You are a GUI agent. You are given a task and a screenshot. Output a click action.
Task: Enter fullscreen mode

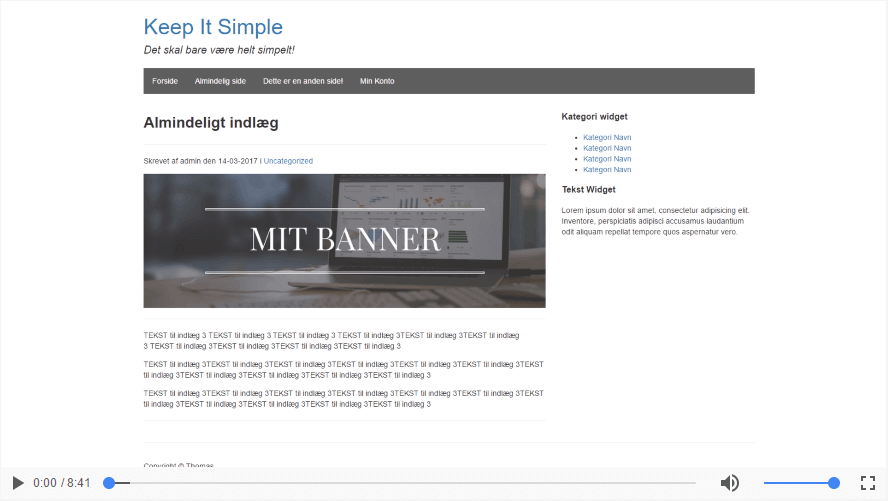[868, 483]
